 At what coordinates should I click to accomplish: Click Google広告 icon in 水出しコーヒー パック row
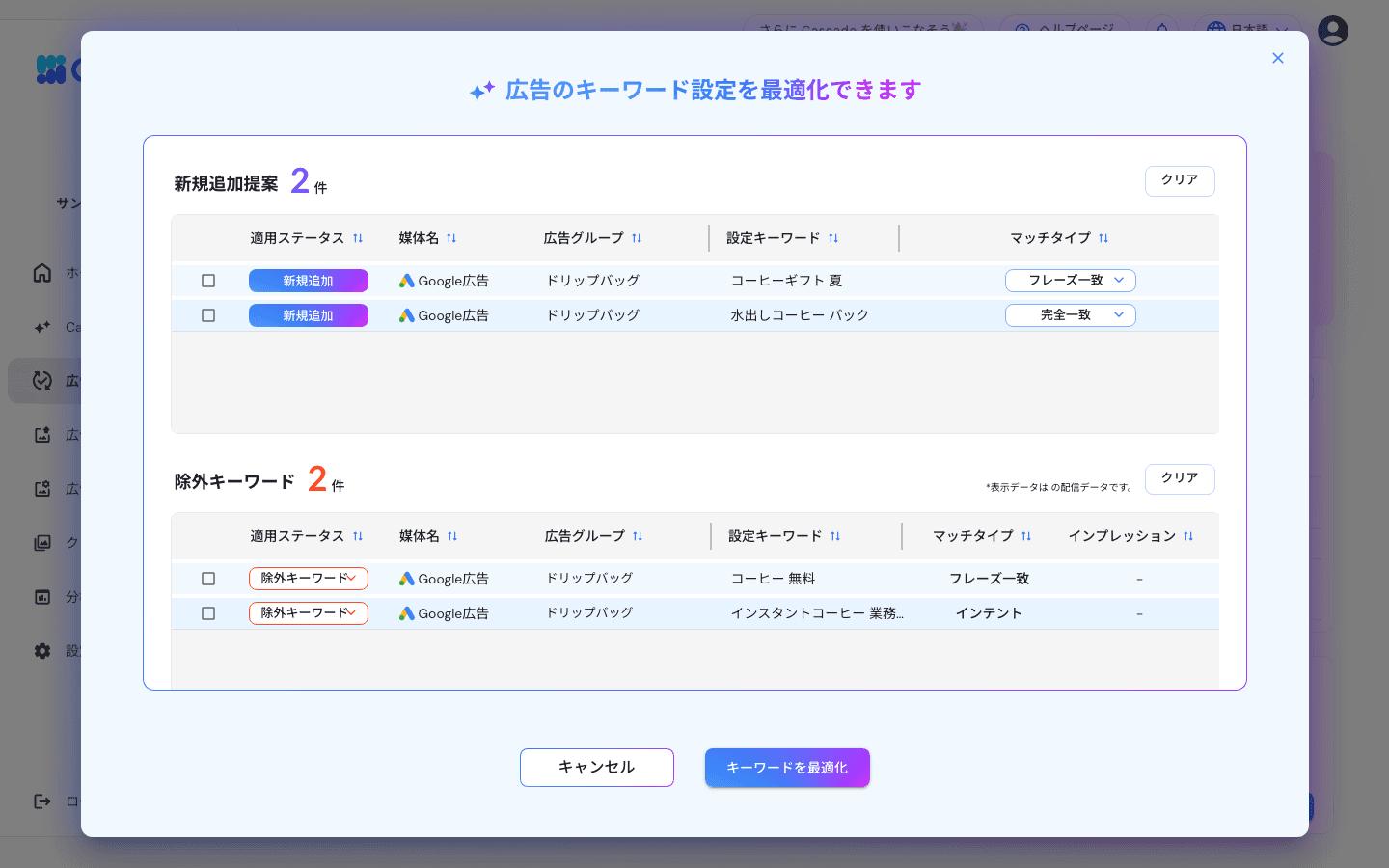pos(407,315)
